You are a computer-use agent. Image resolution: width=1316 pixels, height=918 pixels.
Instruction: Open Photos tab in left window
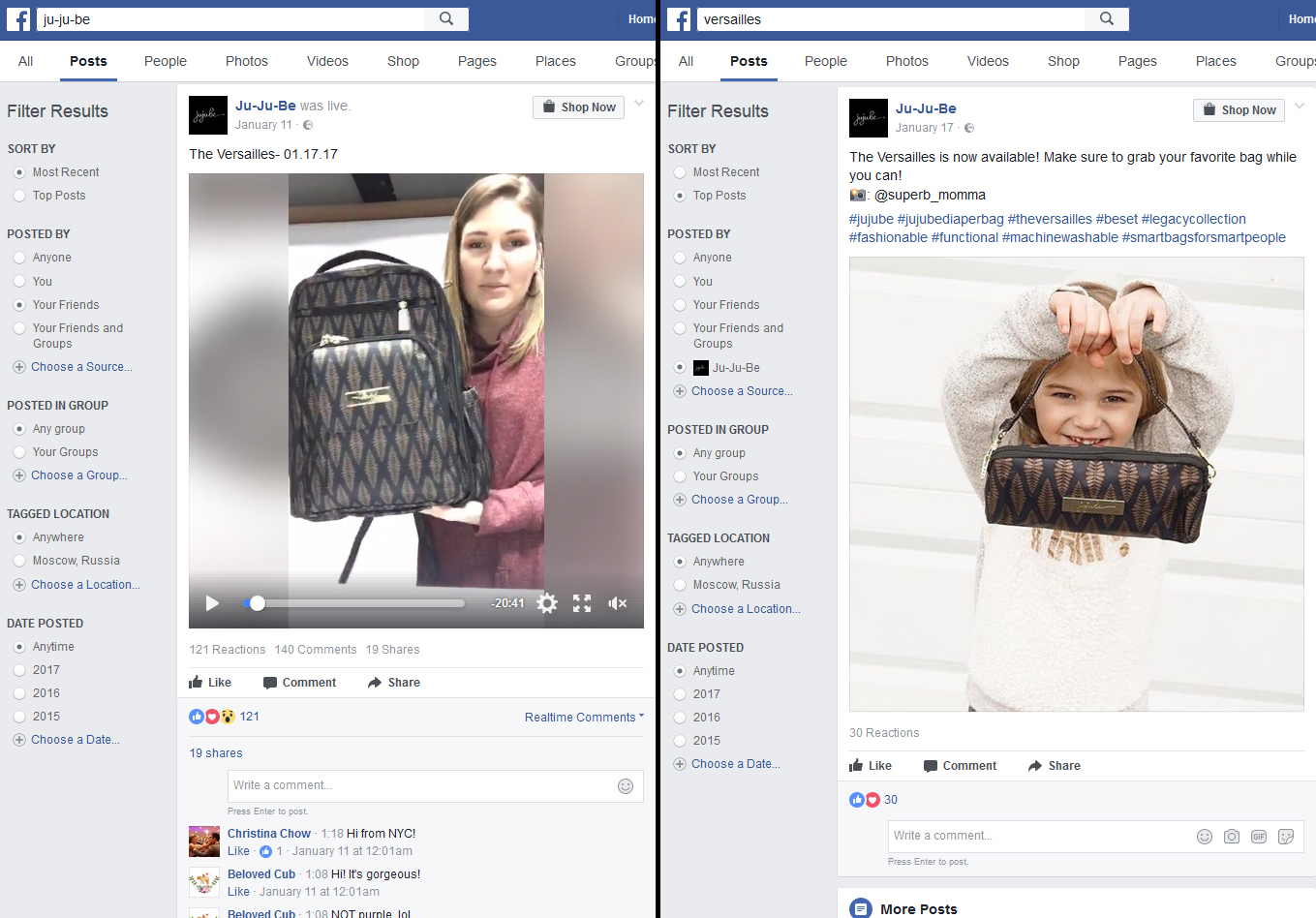(x=247, y=61)
